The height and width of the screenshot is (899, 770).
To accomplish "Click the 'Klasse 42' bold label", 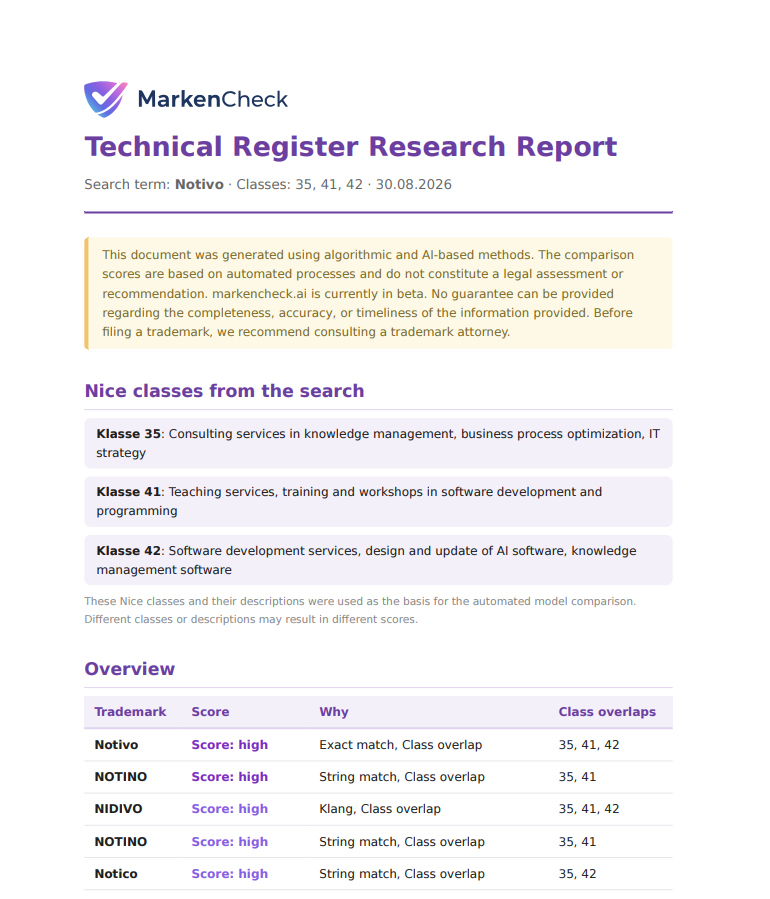I will 128,551.
